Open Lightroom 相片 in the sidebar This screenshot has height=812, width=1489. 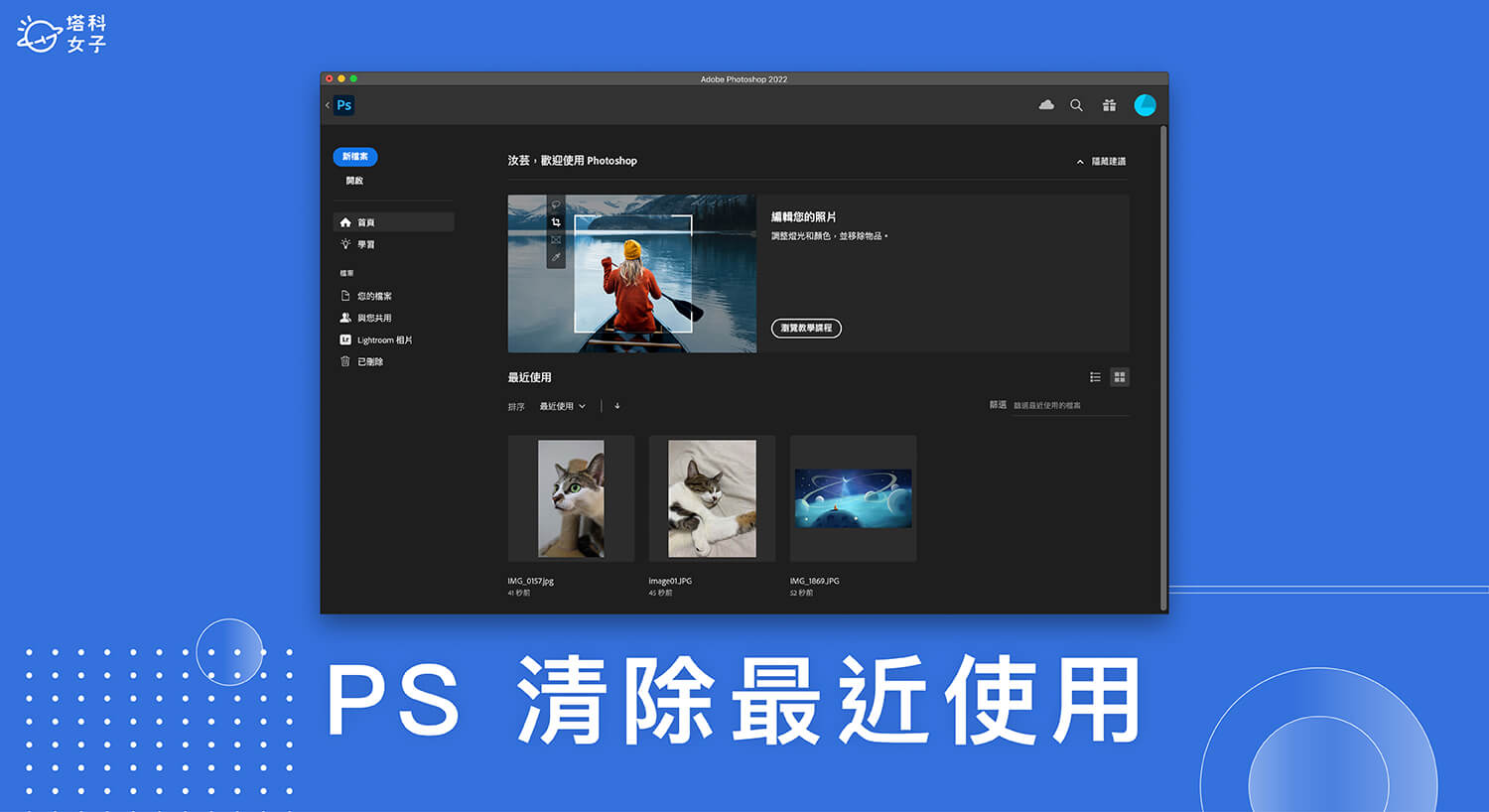point(383,339)
